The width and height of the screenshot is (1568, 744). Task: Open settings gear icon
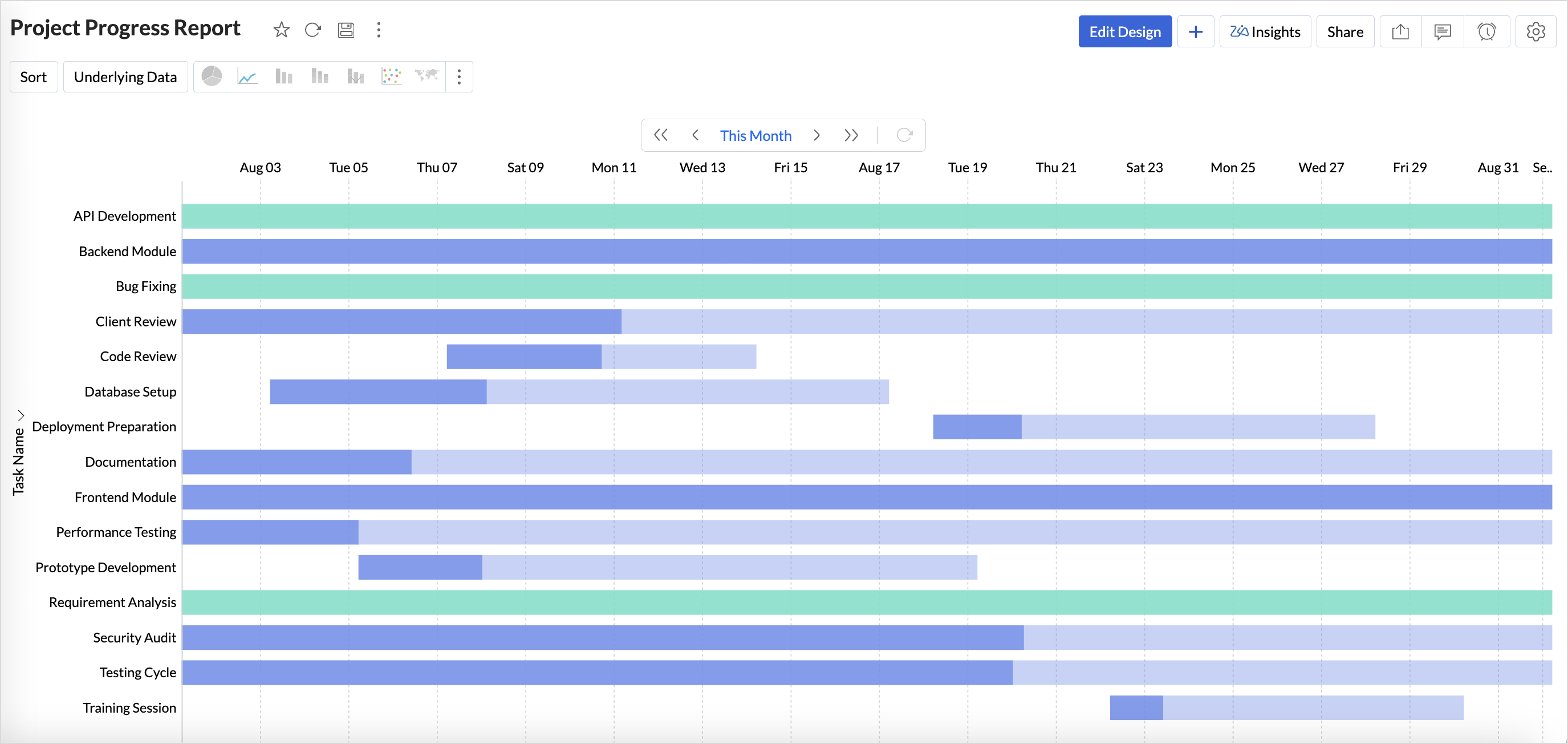[x=1535, y=32]
